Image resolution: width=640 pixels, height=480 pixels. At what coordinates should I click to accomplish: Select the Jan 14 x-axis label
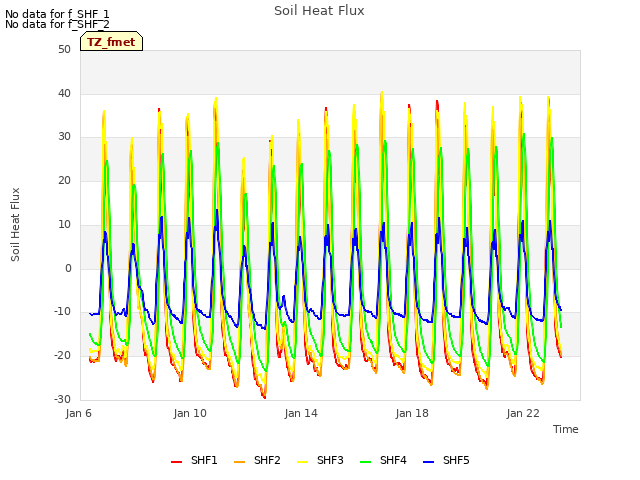[x=301, y=413]
